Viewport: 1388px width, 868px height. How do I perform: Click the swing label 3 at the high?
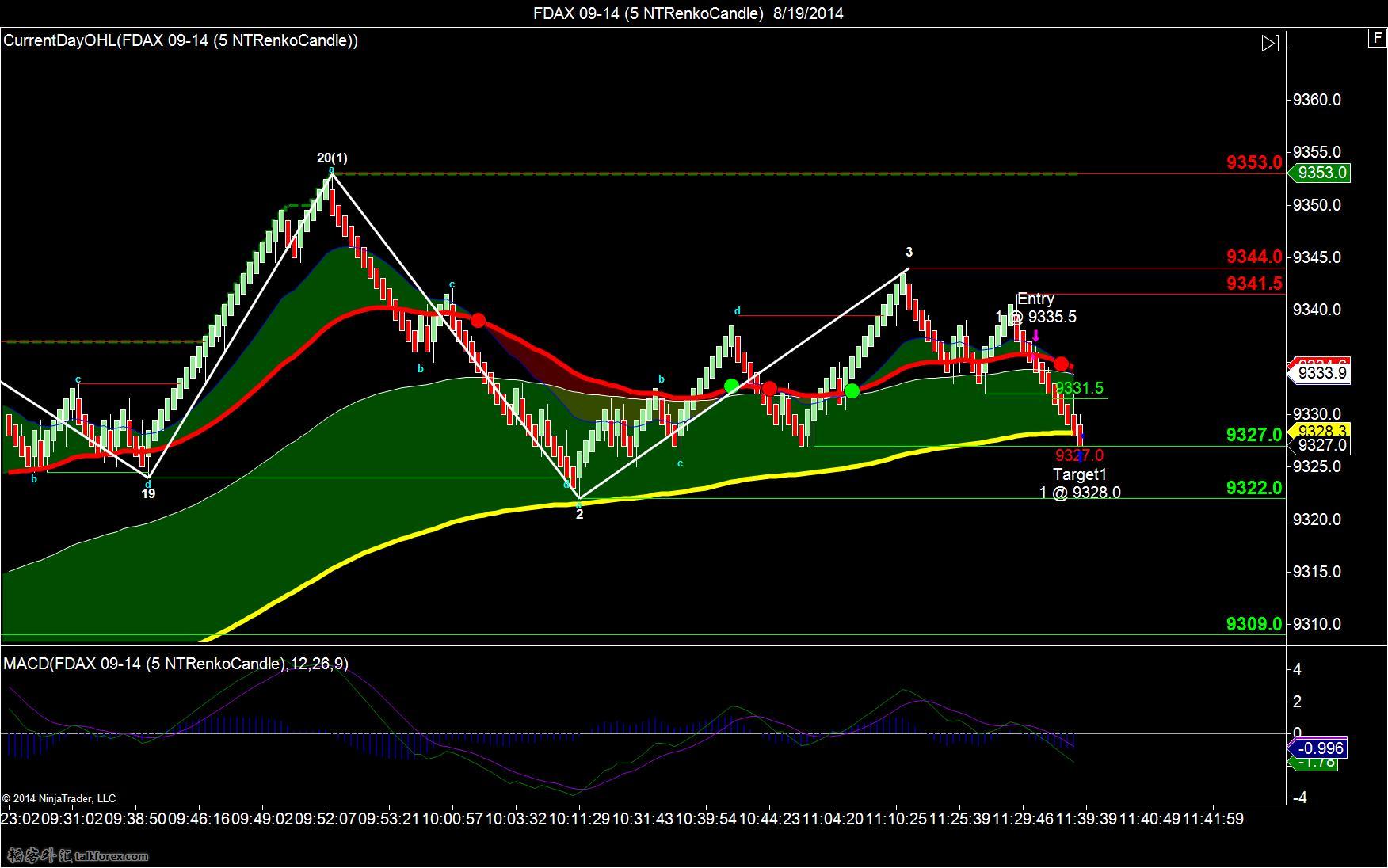click(x=909, y=252)
